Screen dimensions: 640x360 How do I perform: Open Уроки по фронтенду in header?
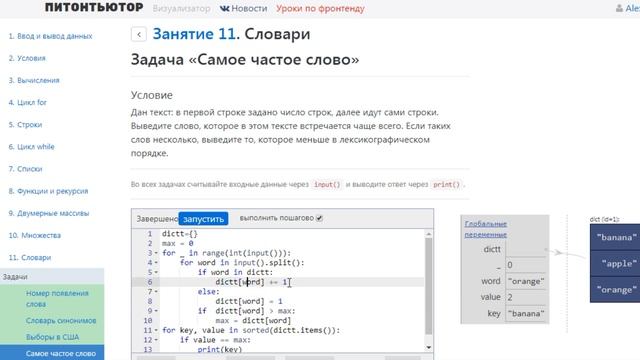point(320,8)
